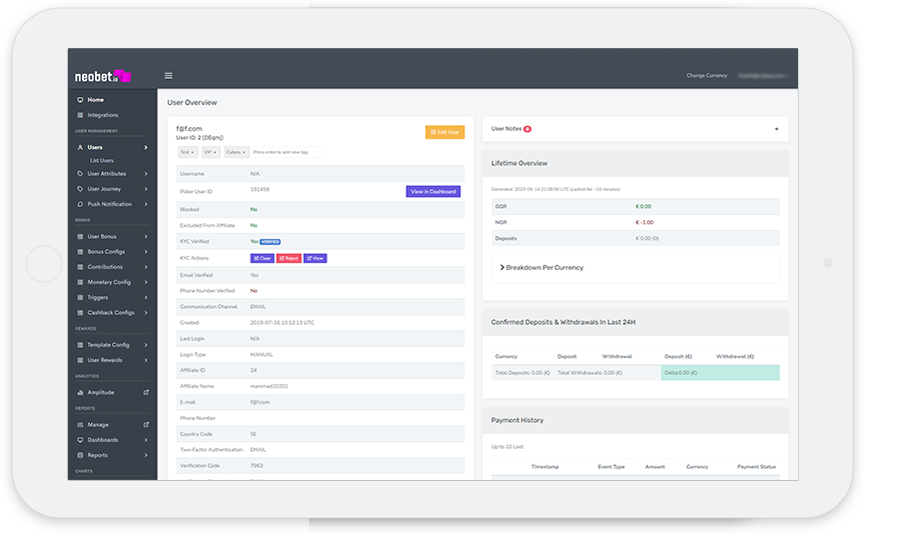Remove the Test tag with its x
The height and width of the screenshot is (534, 900).
click(192, 152)
